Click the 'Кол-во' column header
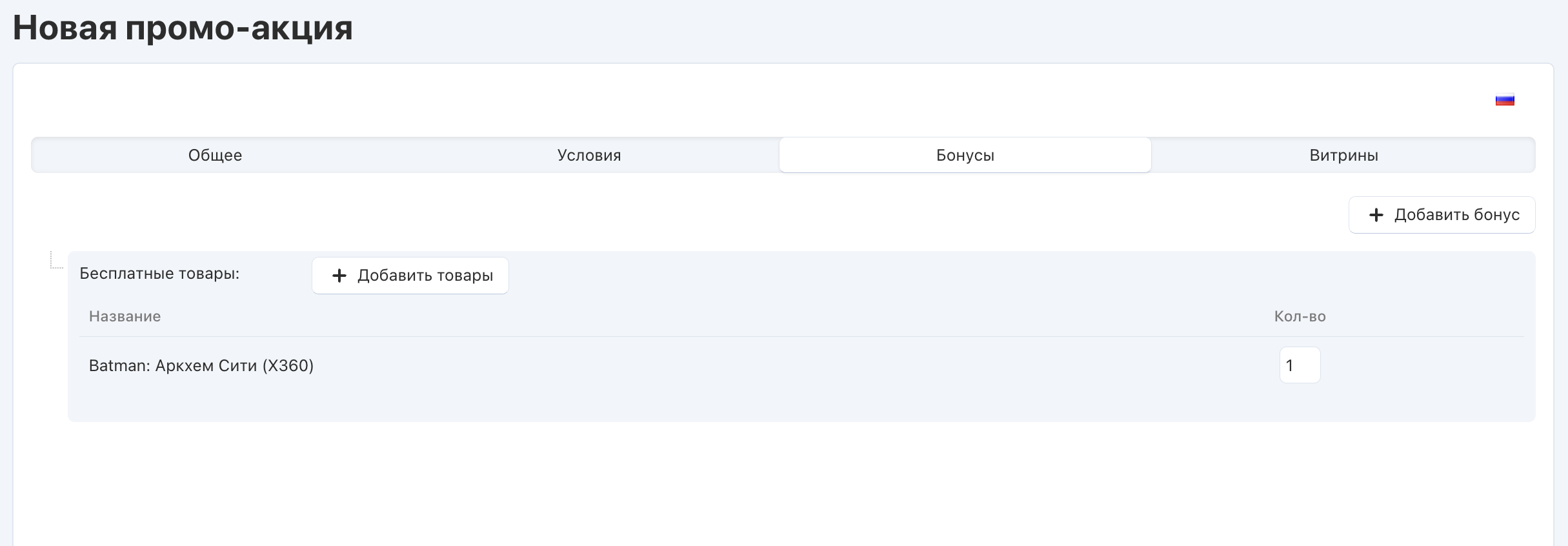Screen dimensions: 1568x546 point(1300,316)
